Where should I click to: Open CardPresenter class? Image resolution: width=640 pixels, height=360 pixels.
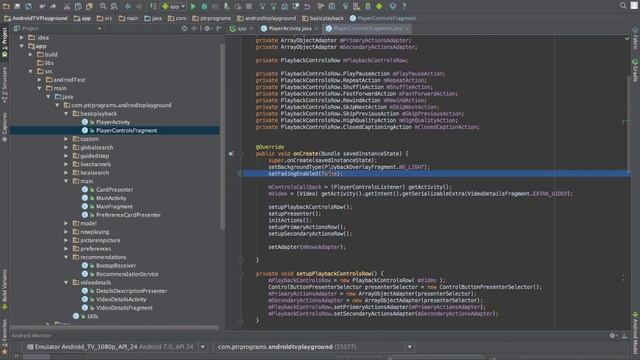point(115,190)
